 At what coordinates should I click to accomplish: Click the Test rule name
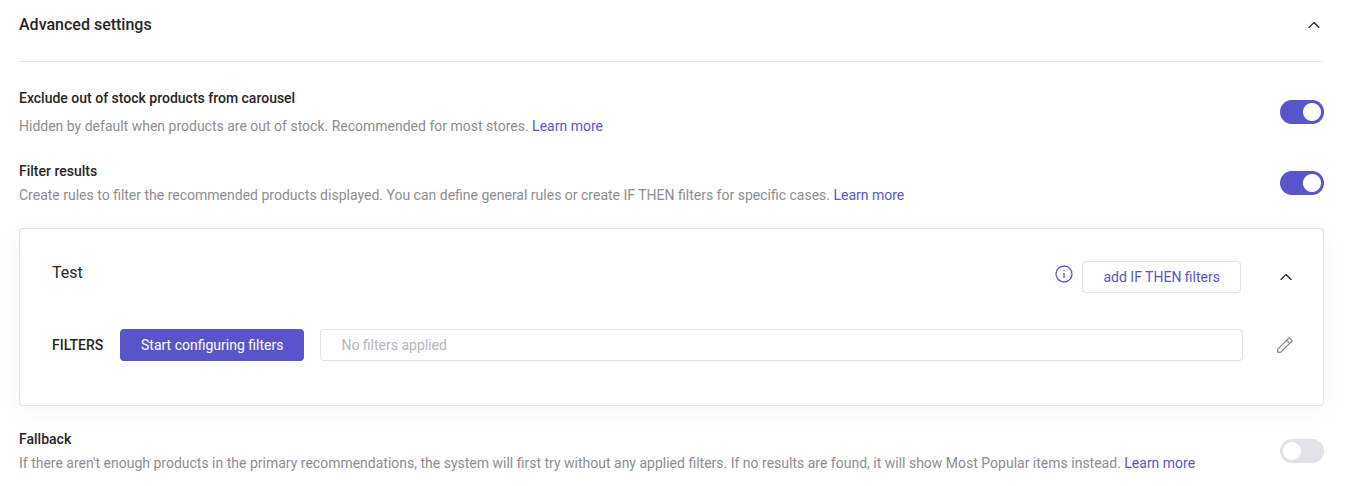67,272
